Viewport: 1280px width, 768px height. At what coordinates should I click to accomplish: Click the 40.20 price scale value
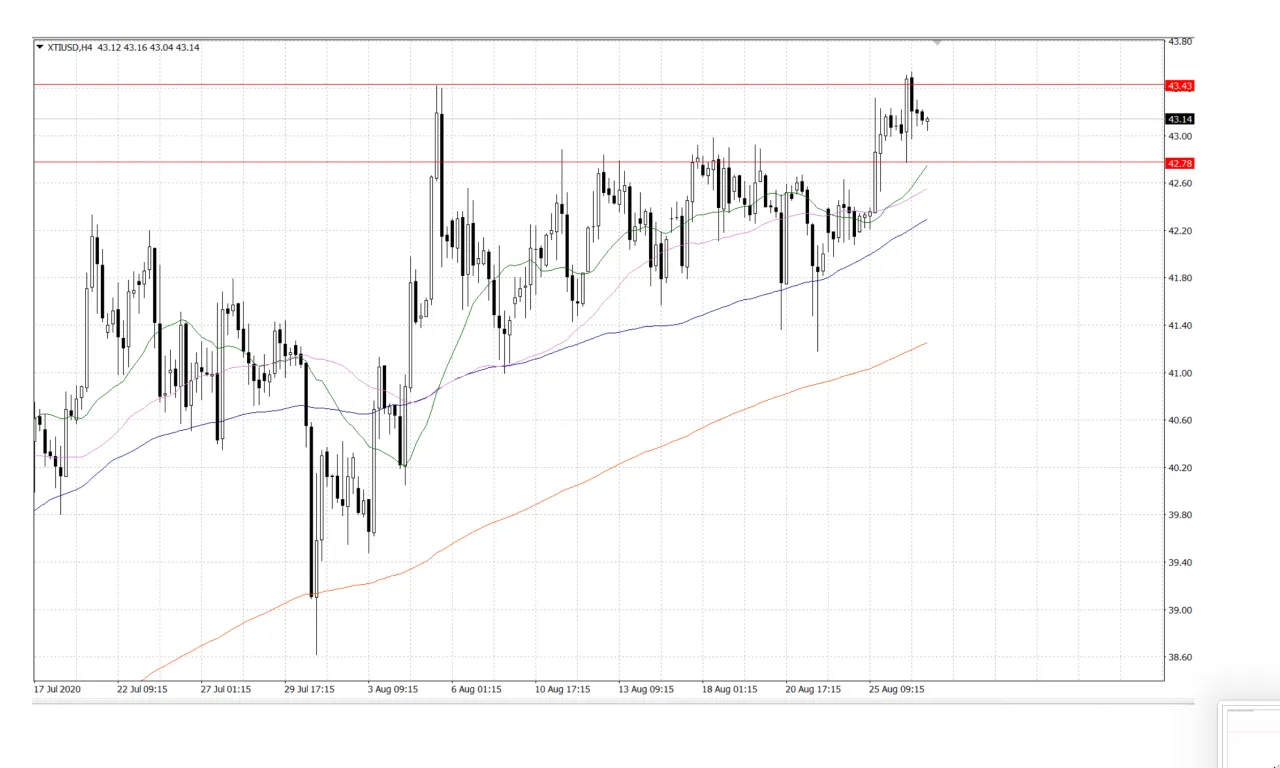(1180, 468)
